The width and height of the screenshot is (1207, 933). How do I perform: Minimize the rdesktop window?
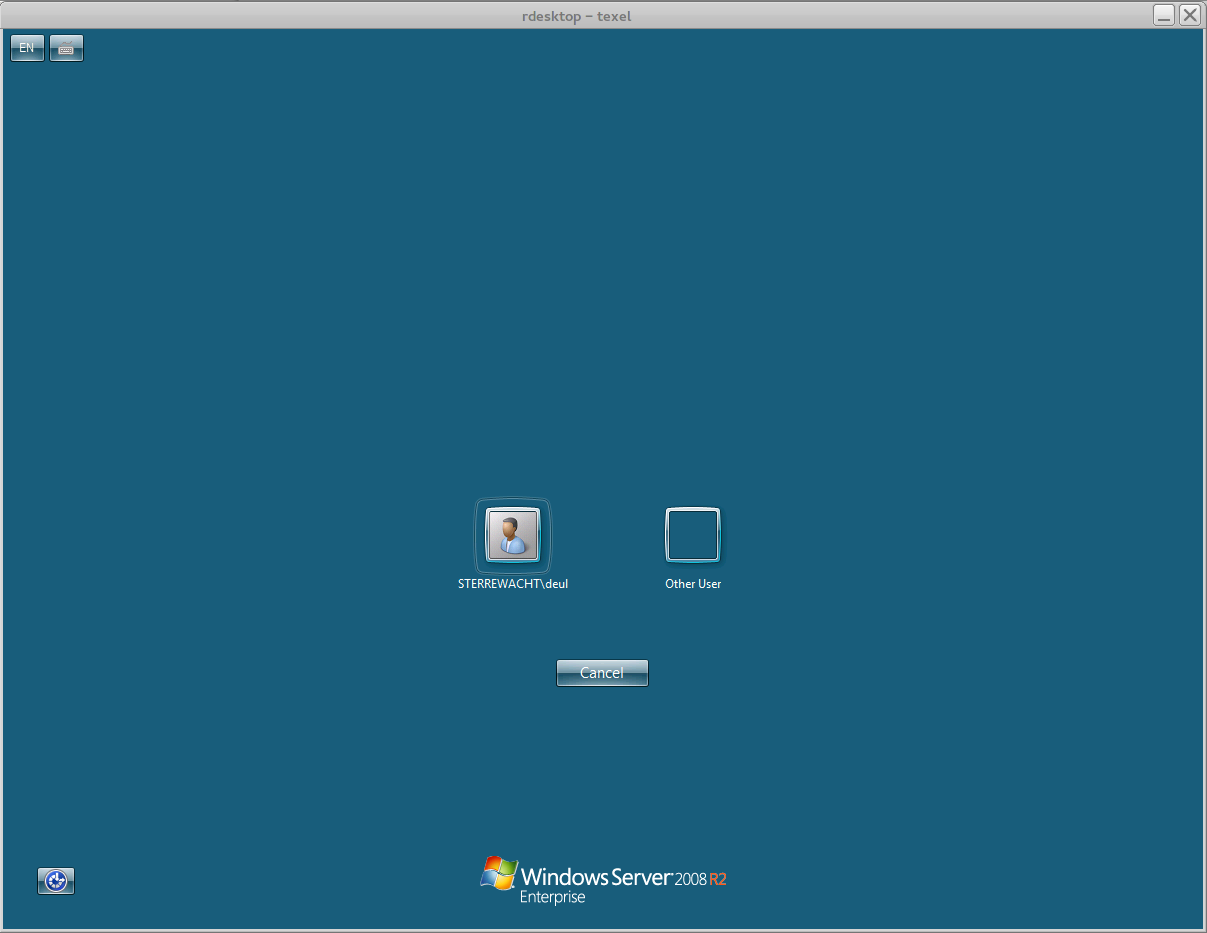(x=1164, y=14)
